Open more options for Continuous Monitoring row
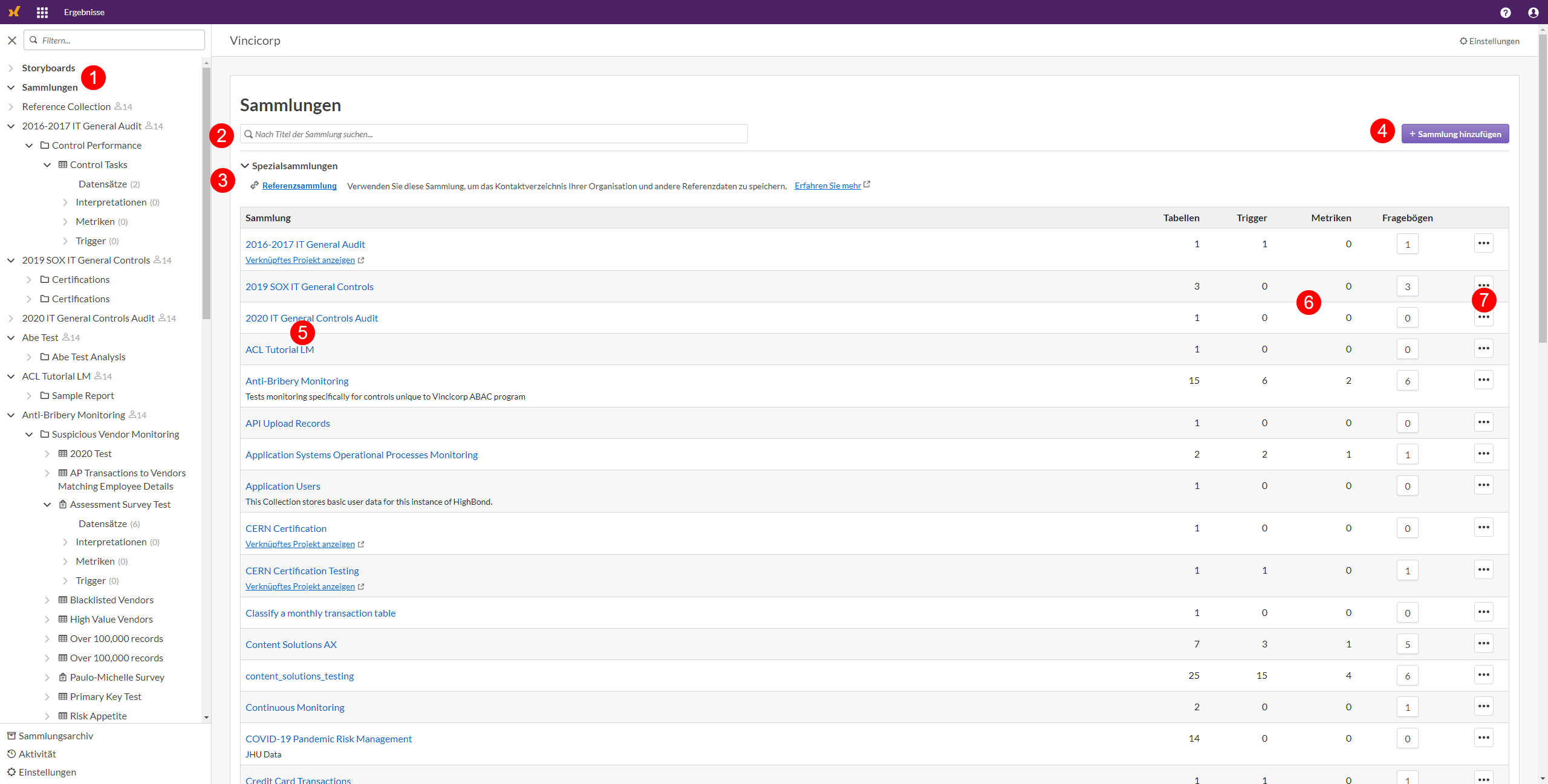 point(1483,706)
